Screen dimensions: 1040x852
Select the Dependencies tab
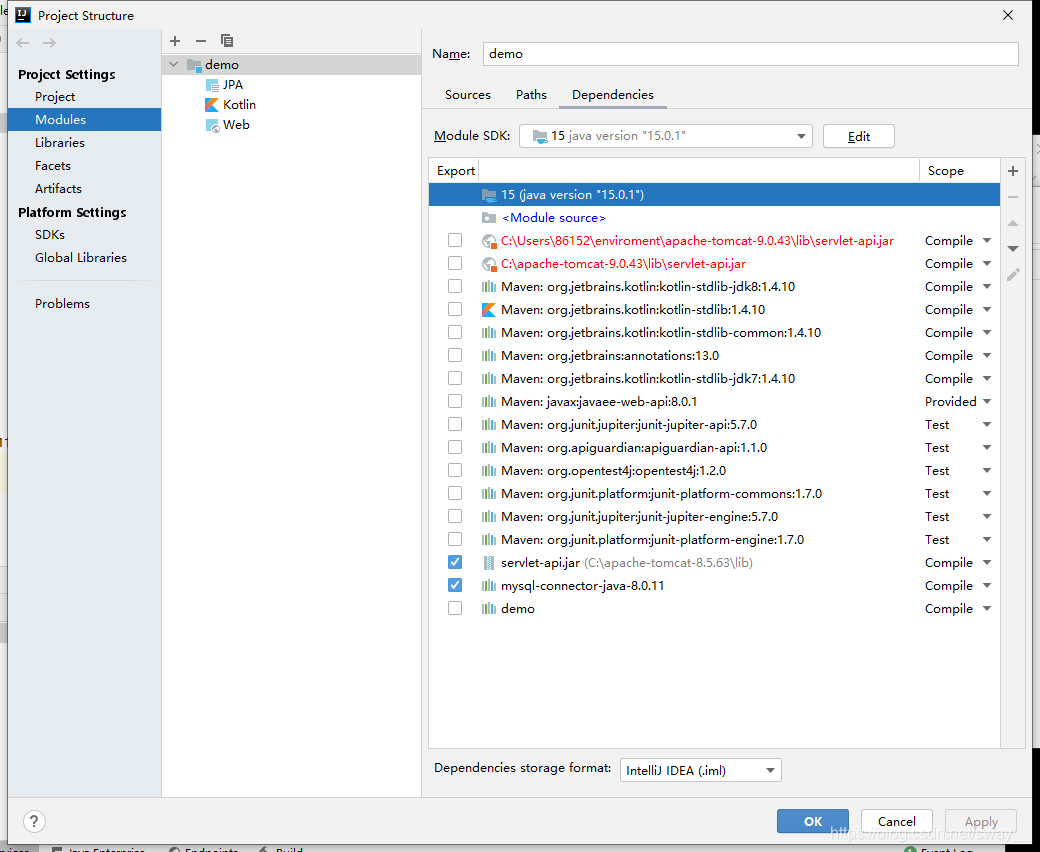tap(613, 95)
